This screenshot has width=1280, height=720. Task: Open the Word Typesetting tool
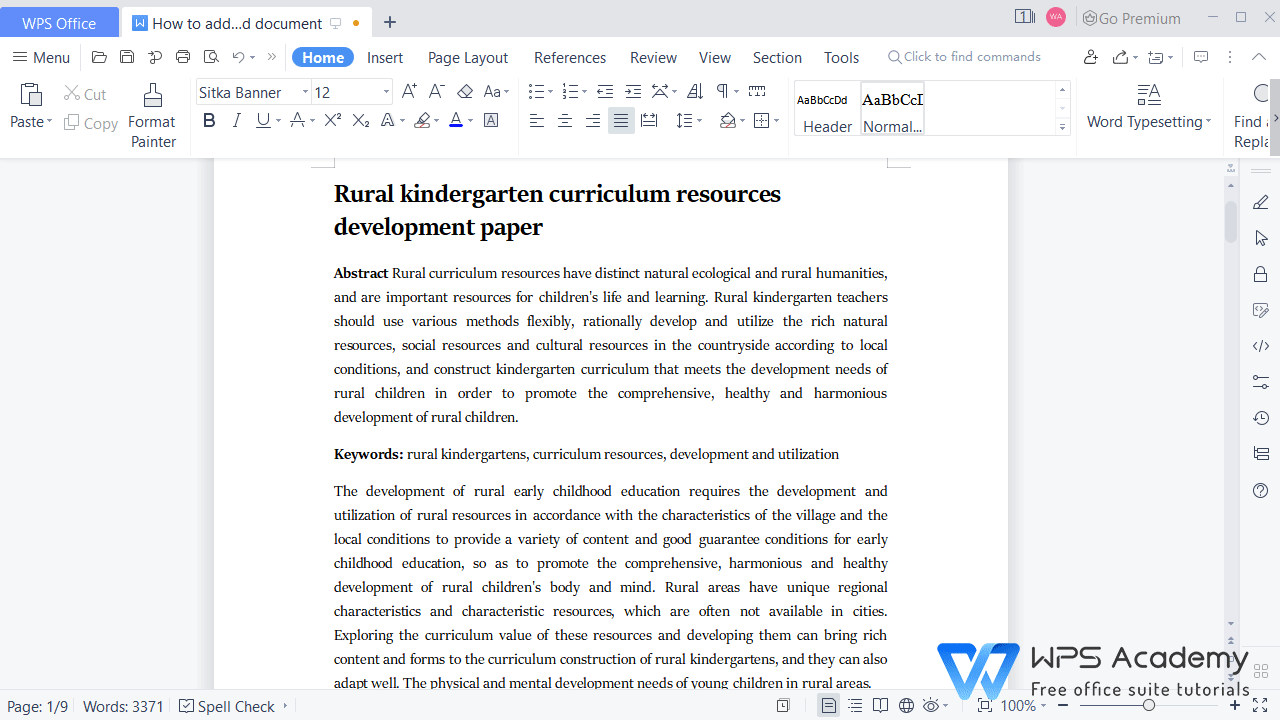pos(1148,107)
